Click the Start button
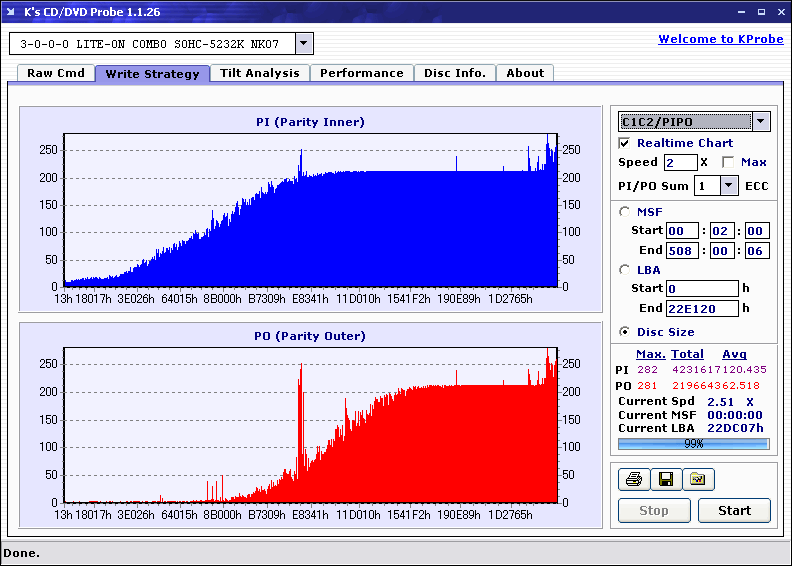This screenshot has width=792, height=566. 734,510
